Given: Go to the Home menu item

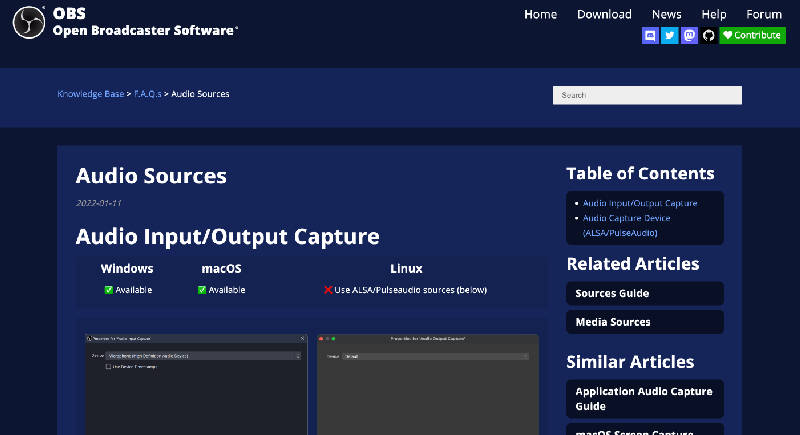Looking at the screenshot, I should 540,14.
